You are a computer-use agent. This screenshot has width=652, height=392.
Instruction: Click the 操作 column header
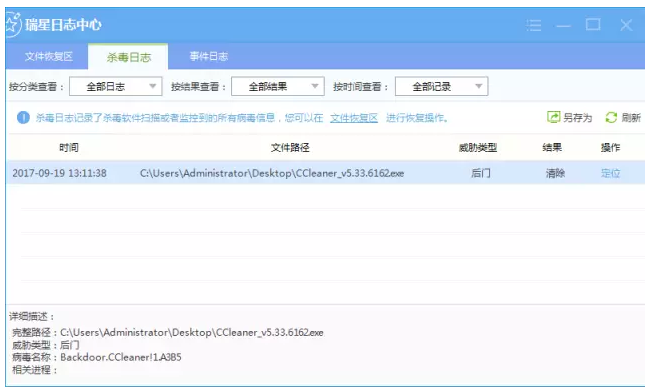(x=610, y=148)
